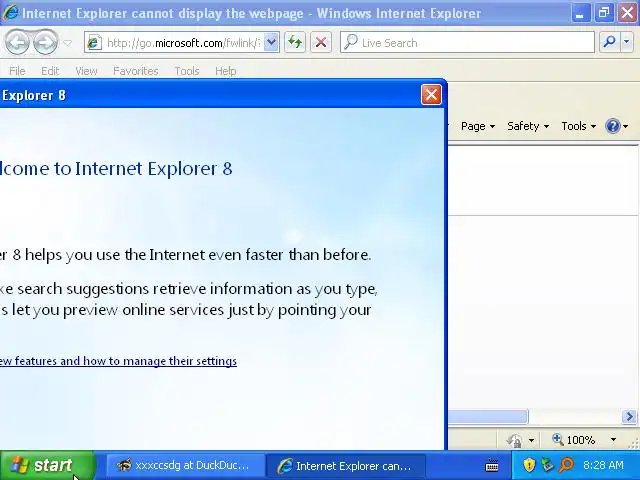The height and width of the screenshot is (480, 640).
Task: Click the security zone lock icon in status bar
Action: [x=514, y=440]
